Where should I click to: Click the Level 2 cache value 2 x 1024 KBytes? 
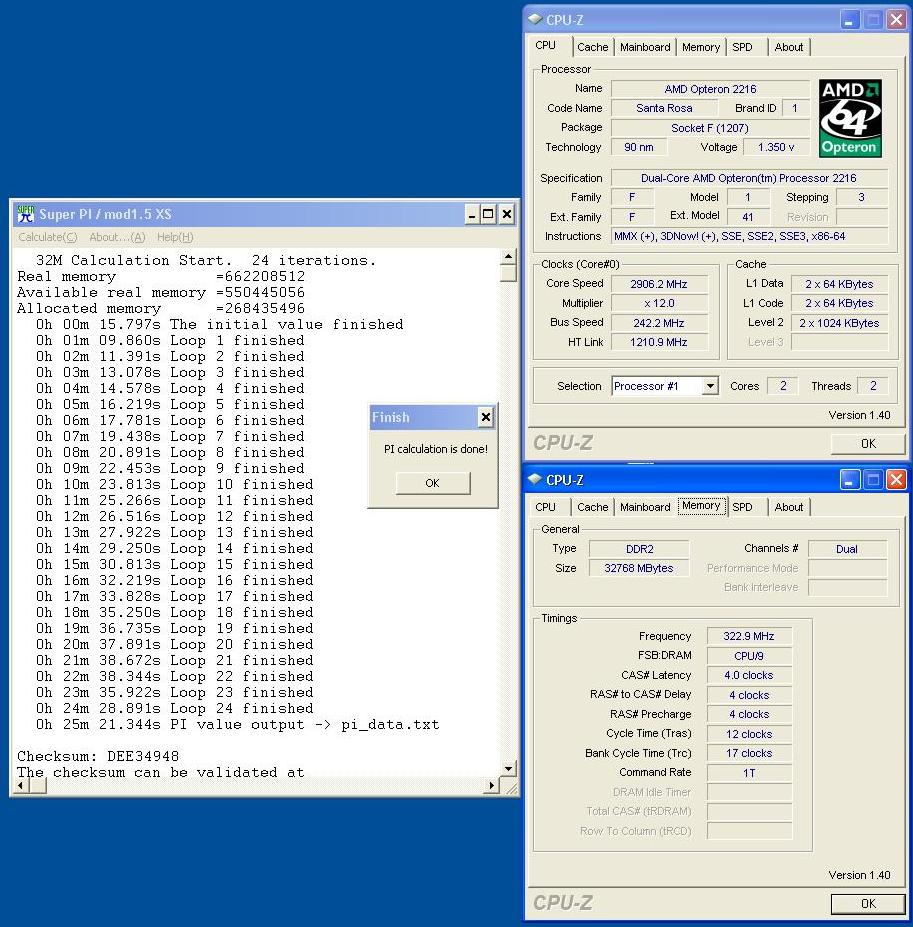[x=838, y=323]
